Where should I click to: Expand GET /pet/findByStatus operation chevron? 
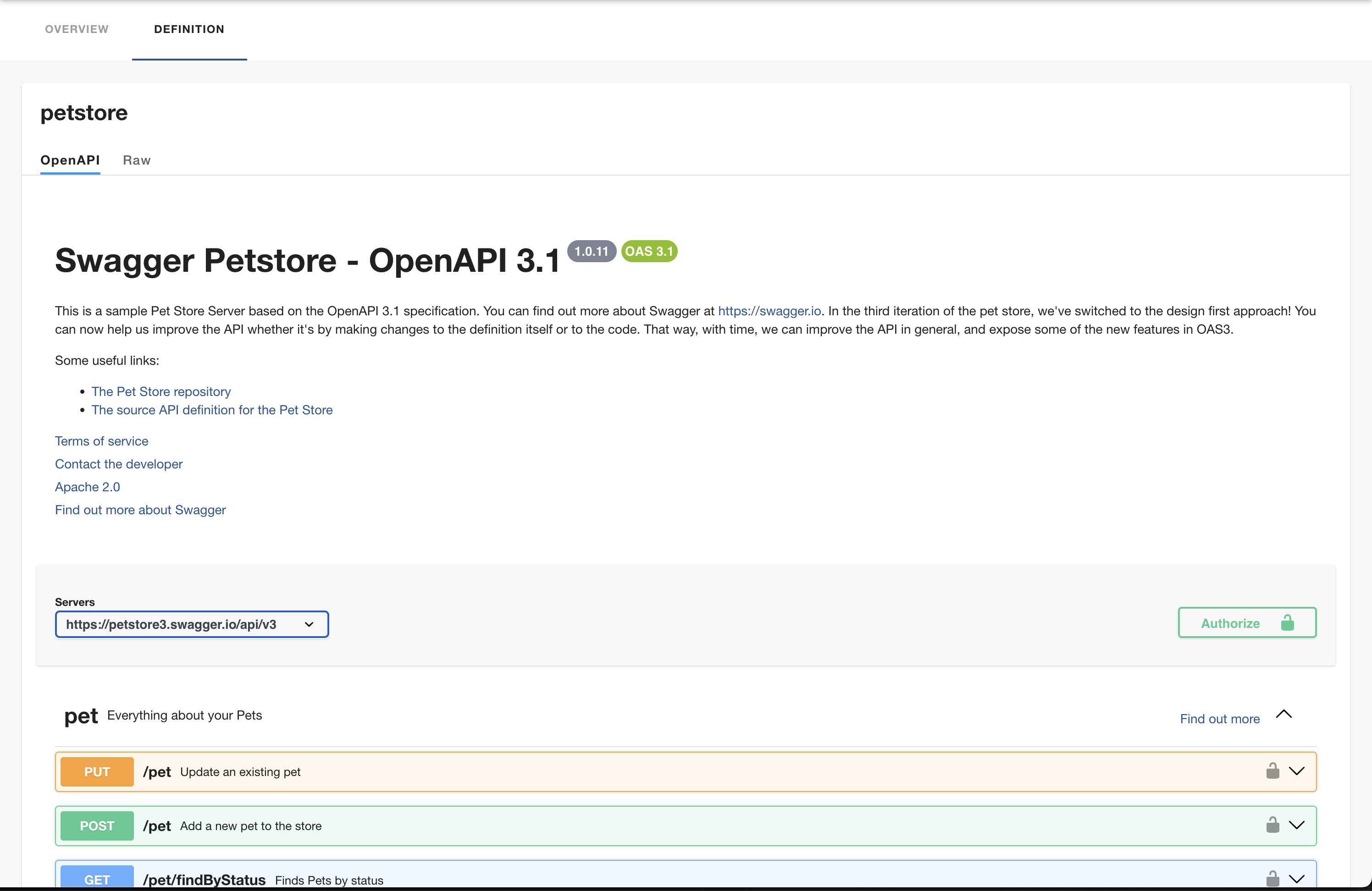click(1296, 879)
